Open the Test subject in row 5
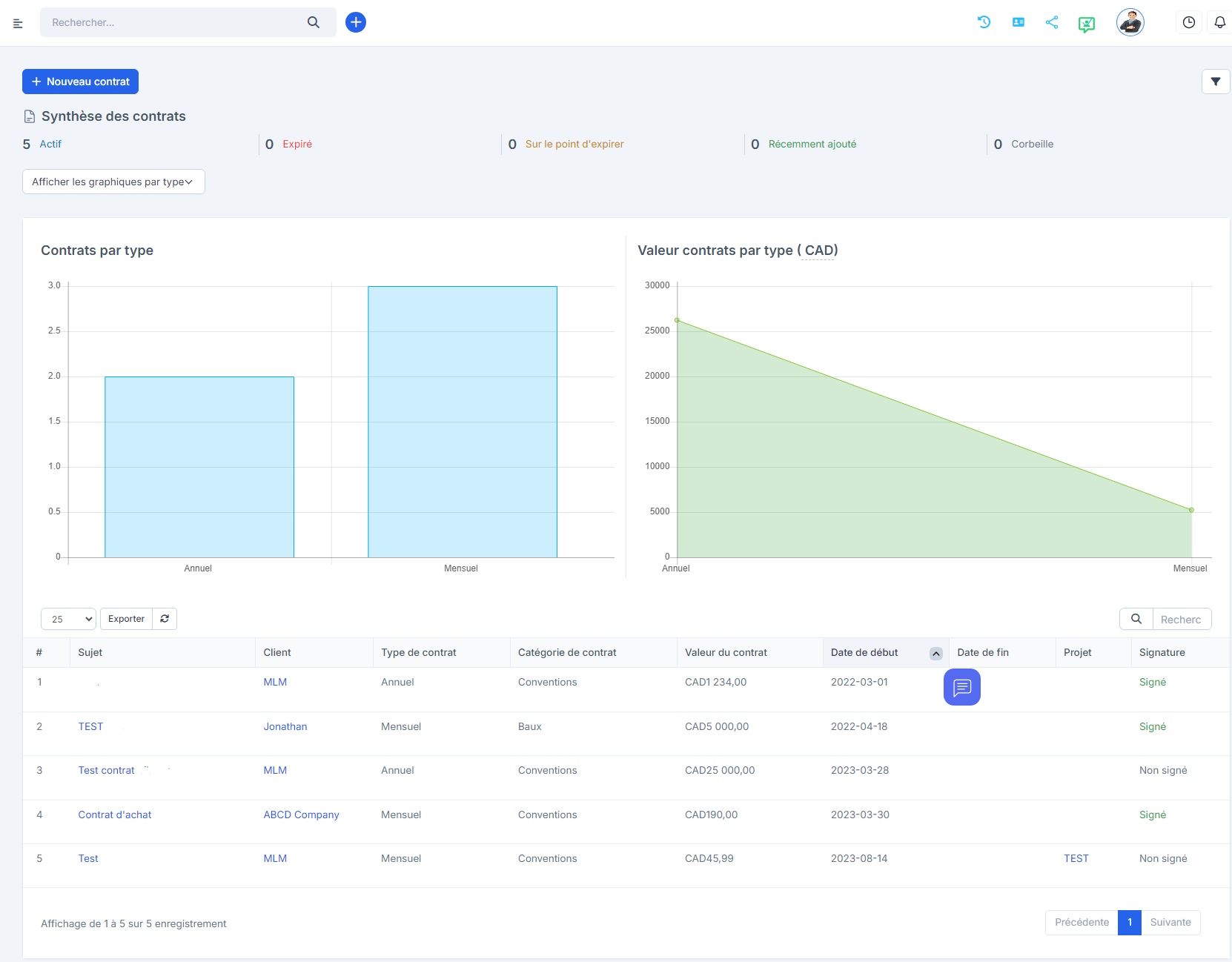 click(88, 858)
